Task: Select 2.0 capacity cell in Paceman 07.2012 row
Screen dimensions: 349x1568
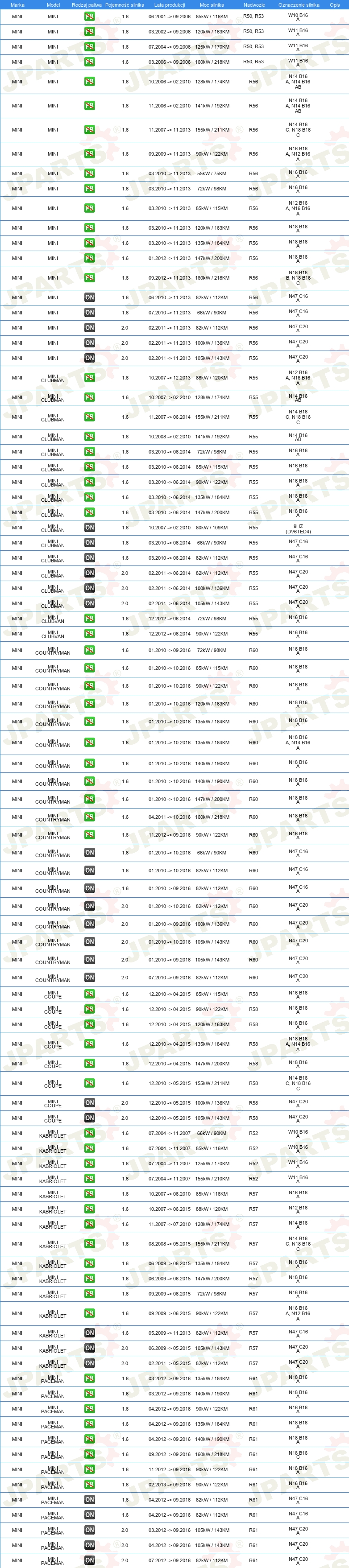Action: tap(125, 1561)
